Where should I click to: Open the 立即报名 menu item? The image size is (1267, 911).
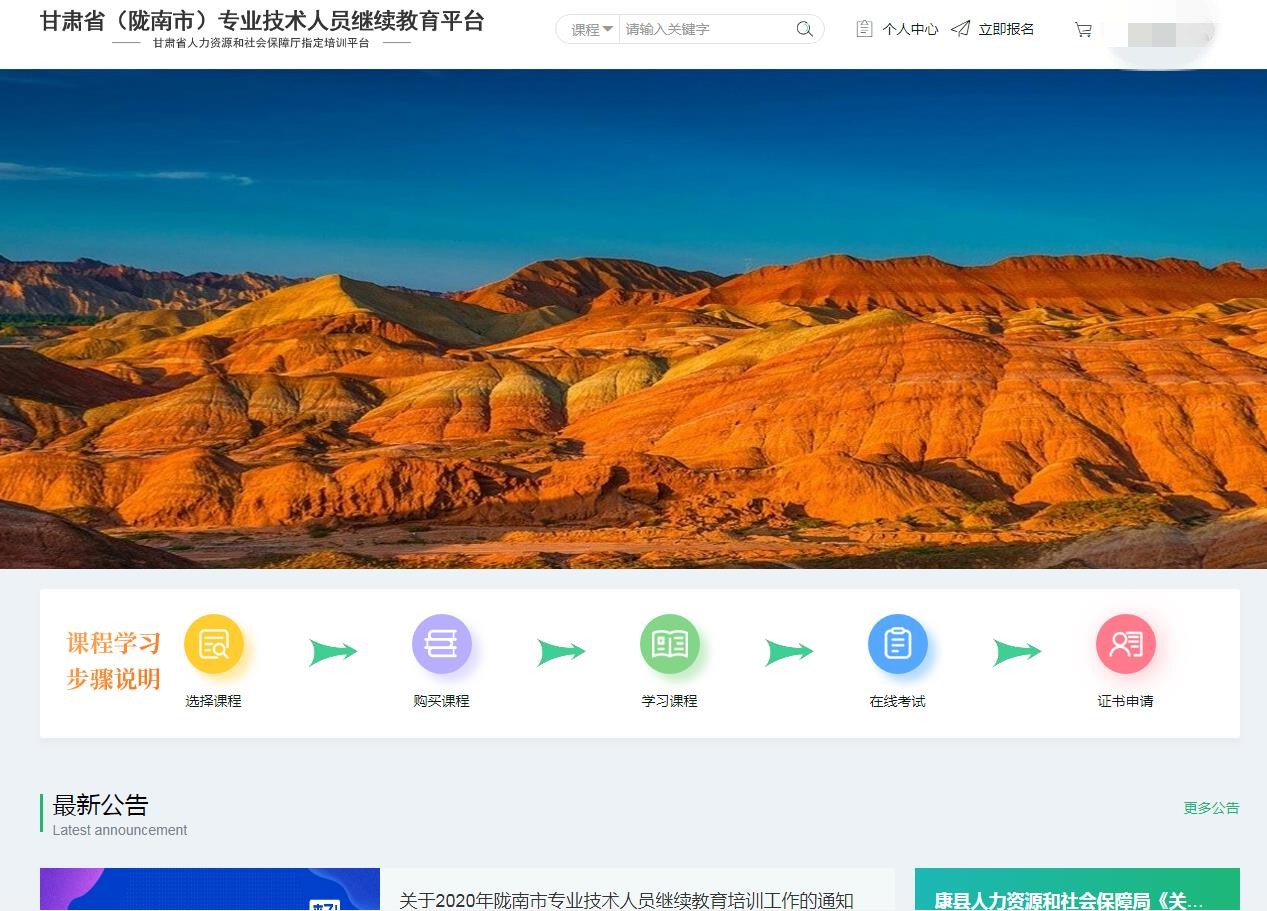1006,30
